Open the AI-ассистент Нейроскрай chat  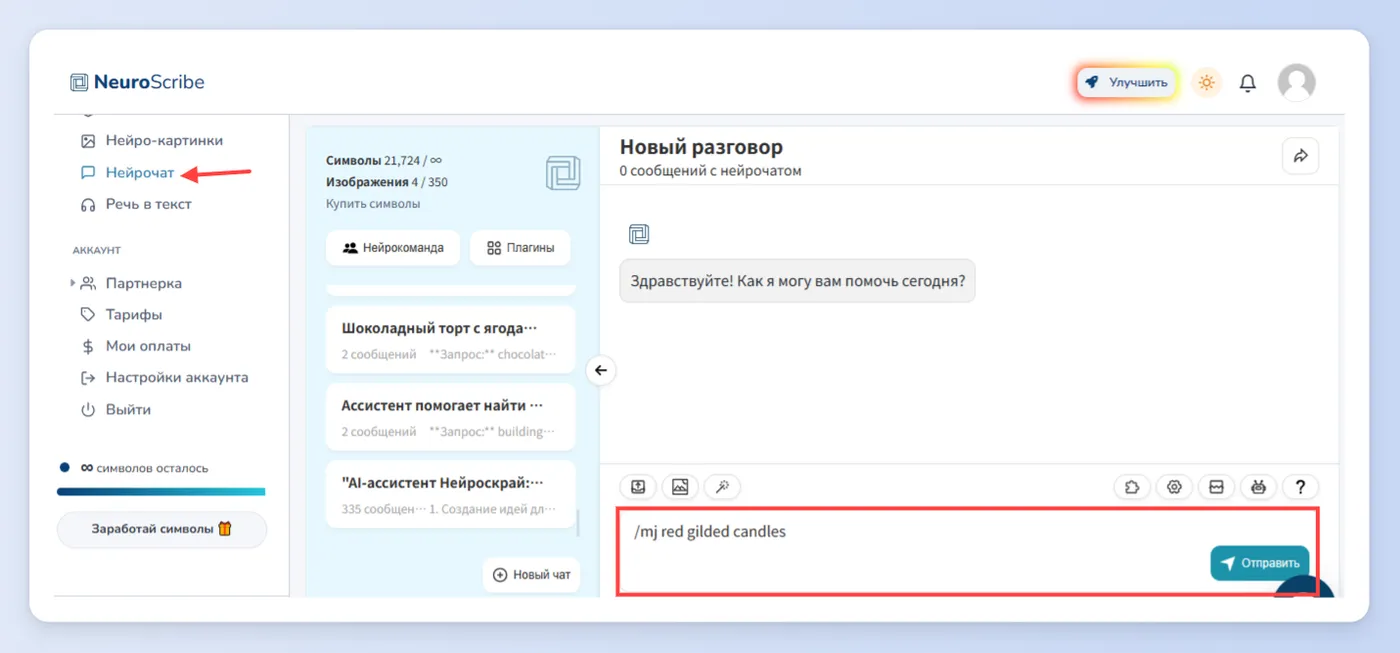point(451,495)
